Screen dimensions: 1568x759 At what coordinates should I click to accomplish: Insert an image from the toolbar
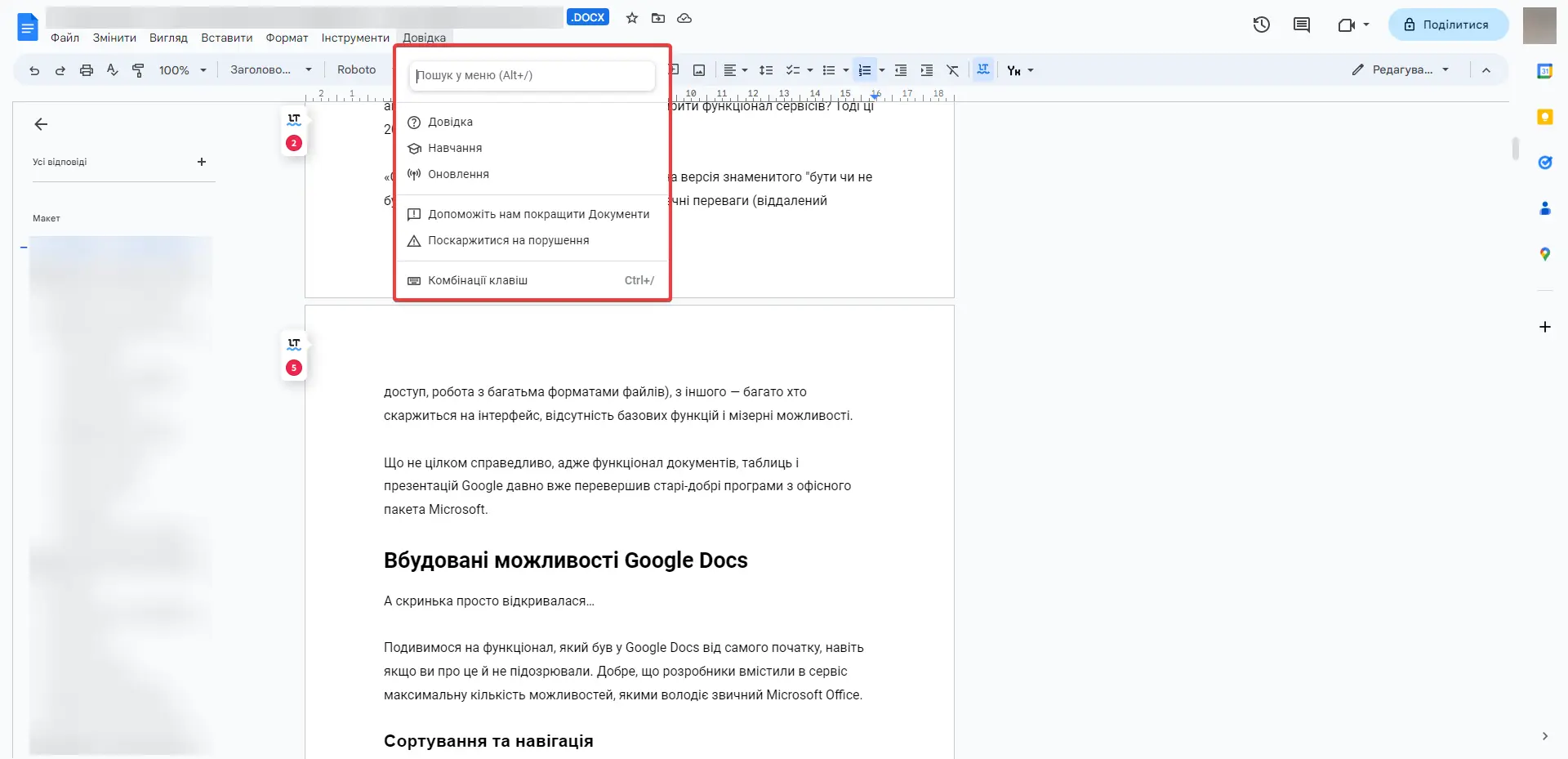699,70
